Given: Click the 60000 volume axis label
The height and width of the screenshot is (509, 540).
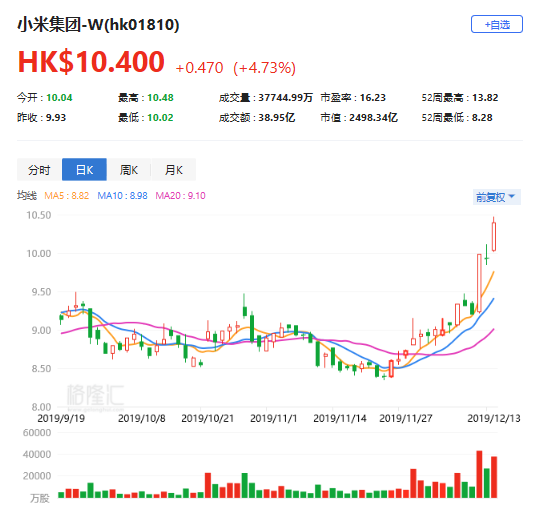Looking at the screenshot, I should point(37,433).
